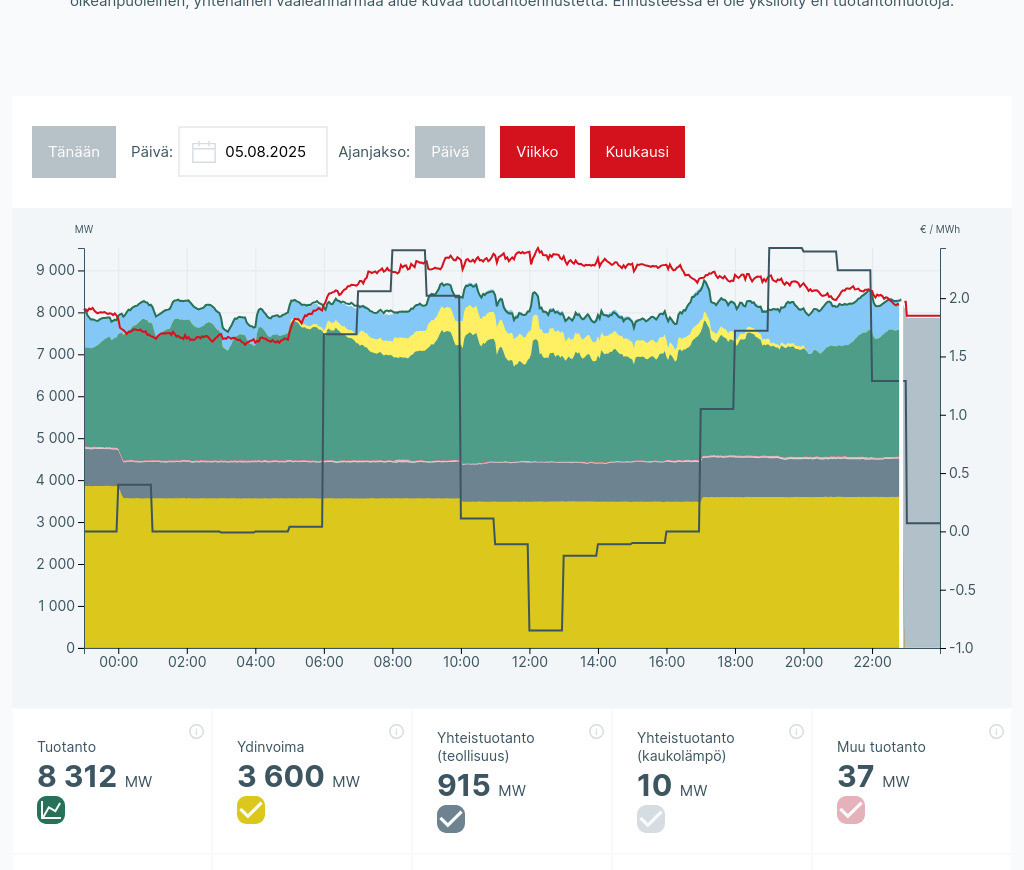Open info icon for Ydinvoima
The width and height of the screenshot is (1024, 870).
pyautogui.click(x=396, y=731)
